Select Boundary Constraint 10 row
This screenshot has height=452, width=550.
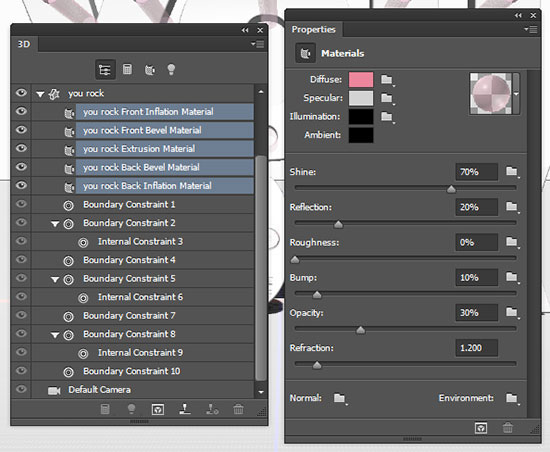pos(143,371)
